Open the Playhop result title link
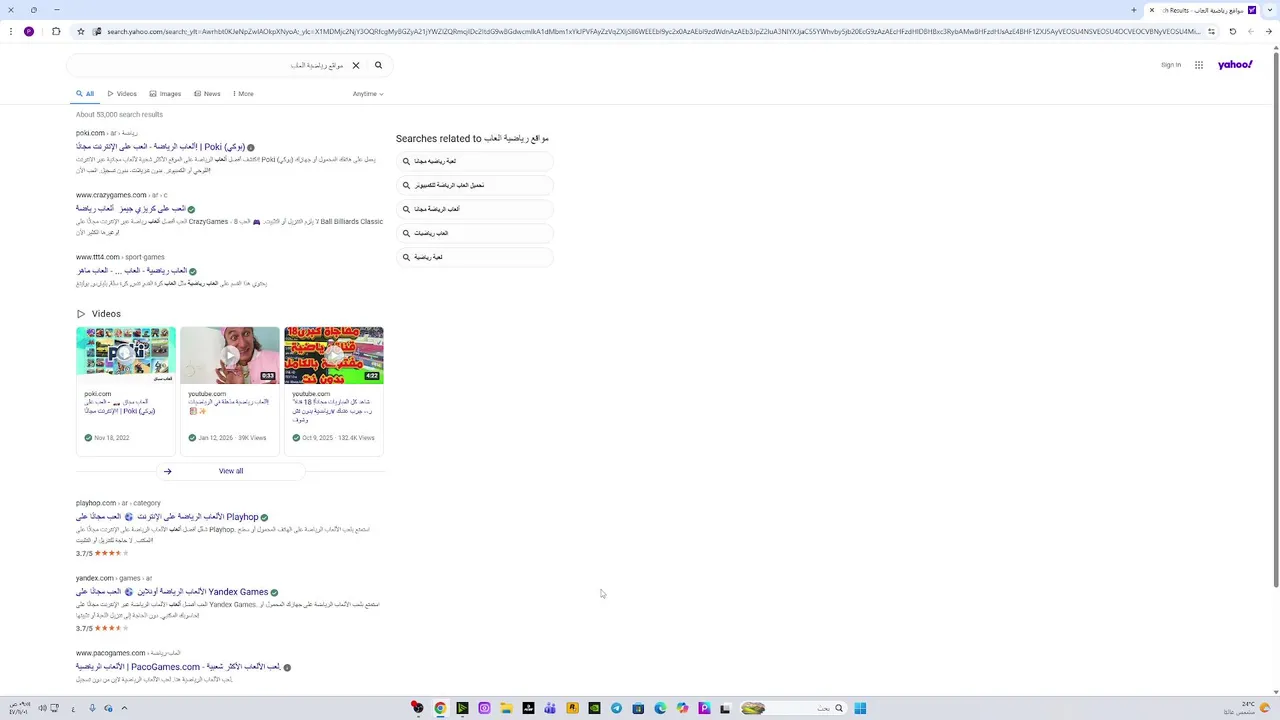 click(x=167, y=517)
